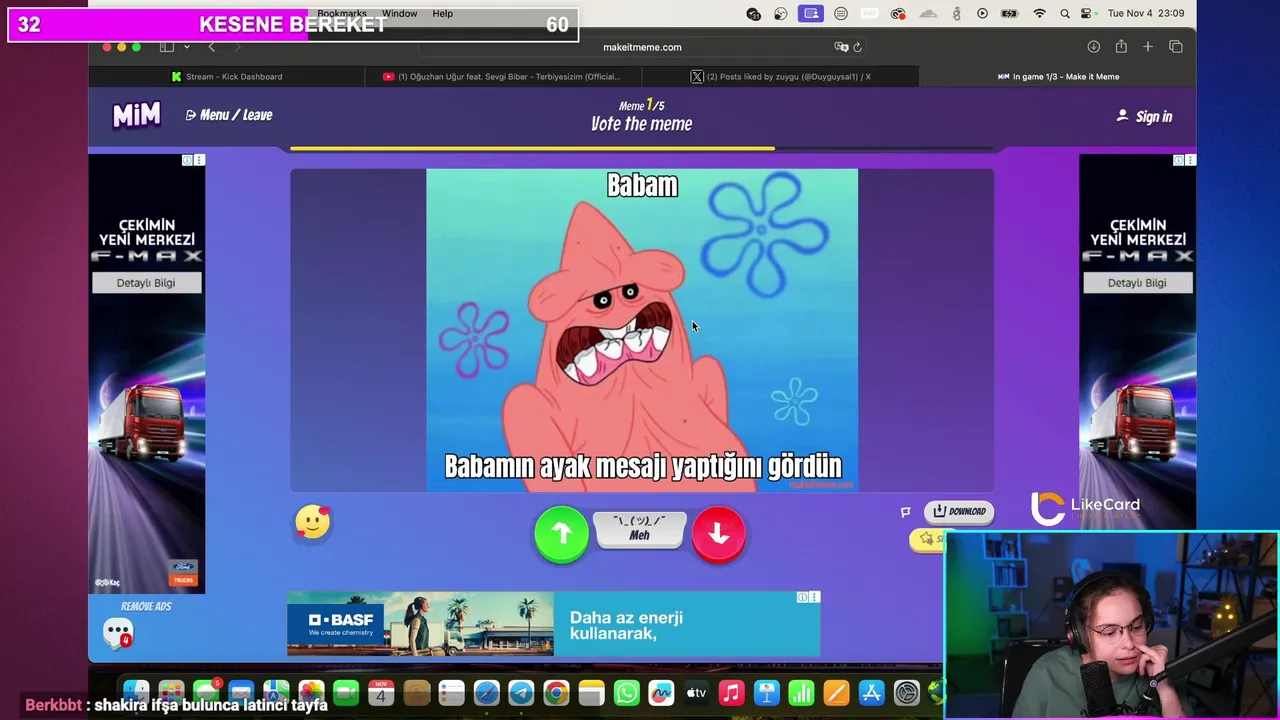Click the Safari share icon
The image size is (1280, 720).
pyautogui.click(x=1121, y=47)
